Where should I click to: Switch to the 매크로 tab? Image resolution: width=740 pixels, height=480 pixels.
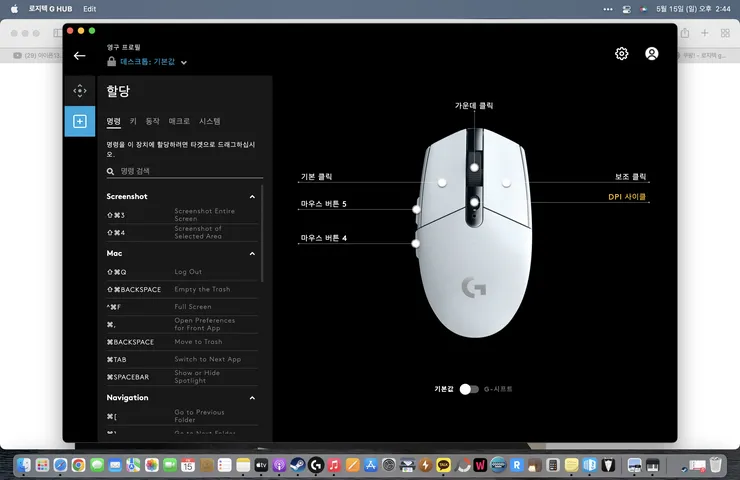point(179,121)
